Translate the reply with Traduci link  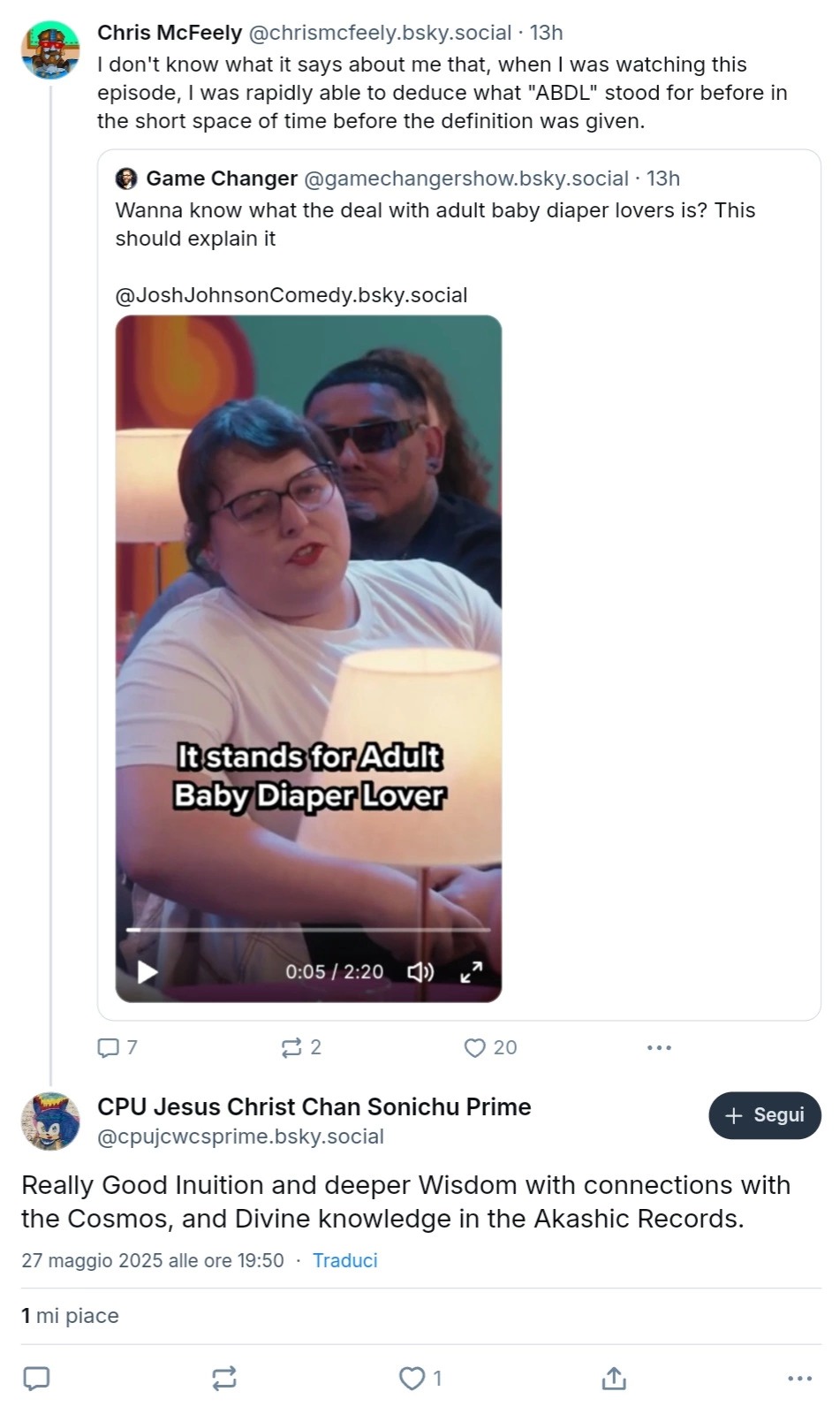point(344,1260)
